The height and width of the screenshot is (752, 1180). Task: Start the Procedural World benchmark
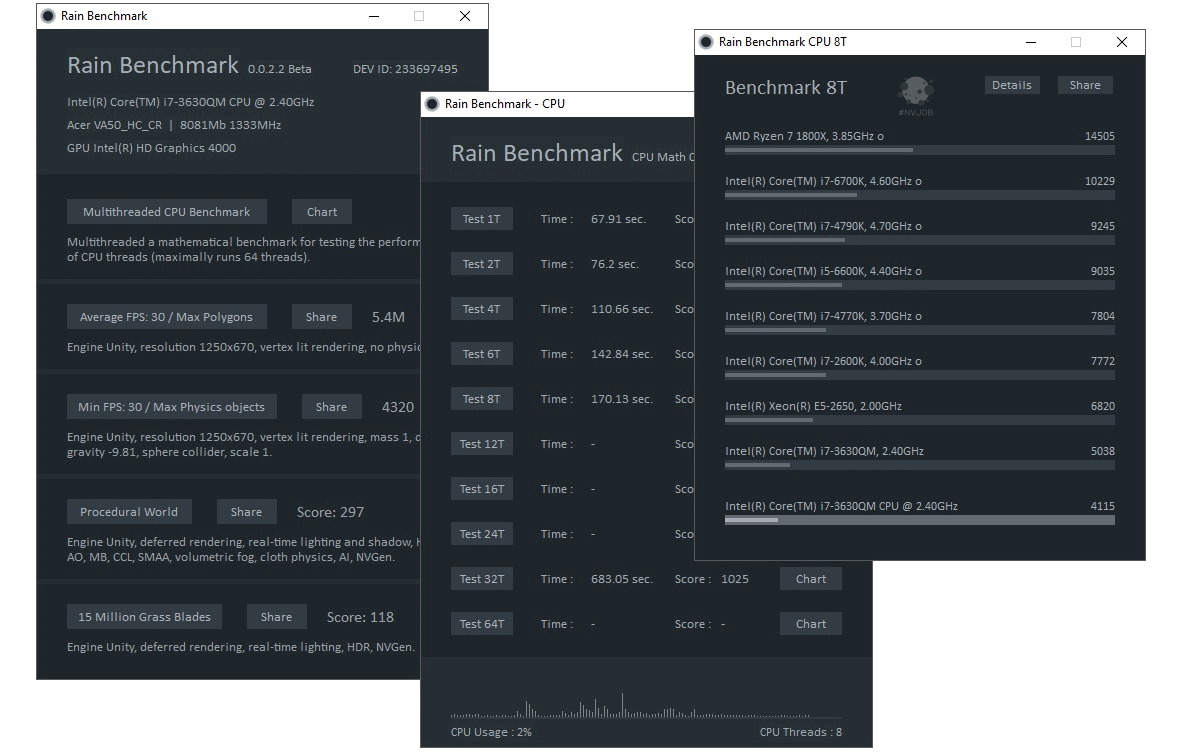[x=129, y=511]
